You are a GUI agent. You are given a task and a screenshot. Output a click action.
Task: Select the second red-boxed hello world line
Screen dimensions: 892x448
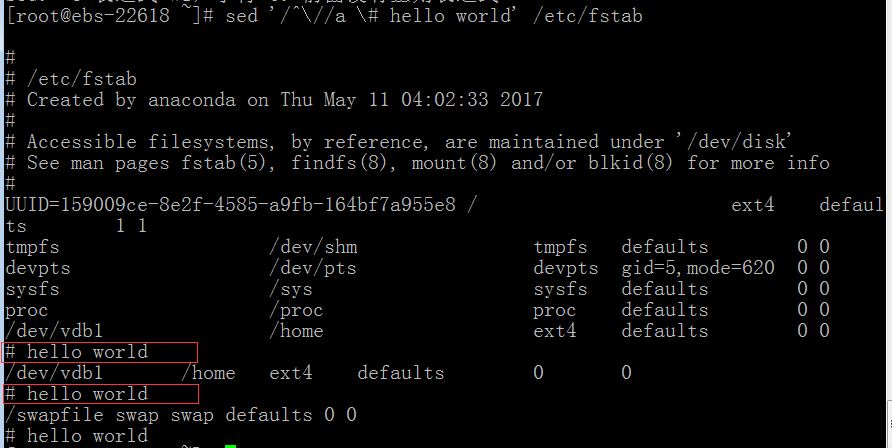click(101, 394)
